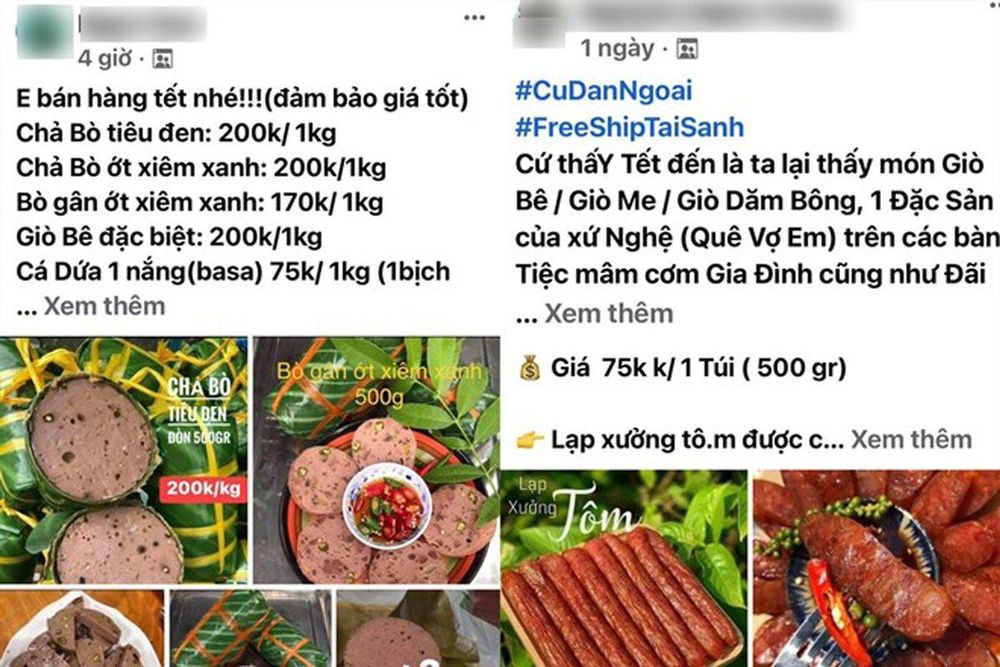The width and height of the screenshot is (1000, 667).
Task: Open the #FreeShipTaiSanh hashtag
Action: click(629, 128)
